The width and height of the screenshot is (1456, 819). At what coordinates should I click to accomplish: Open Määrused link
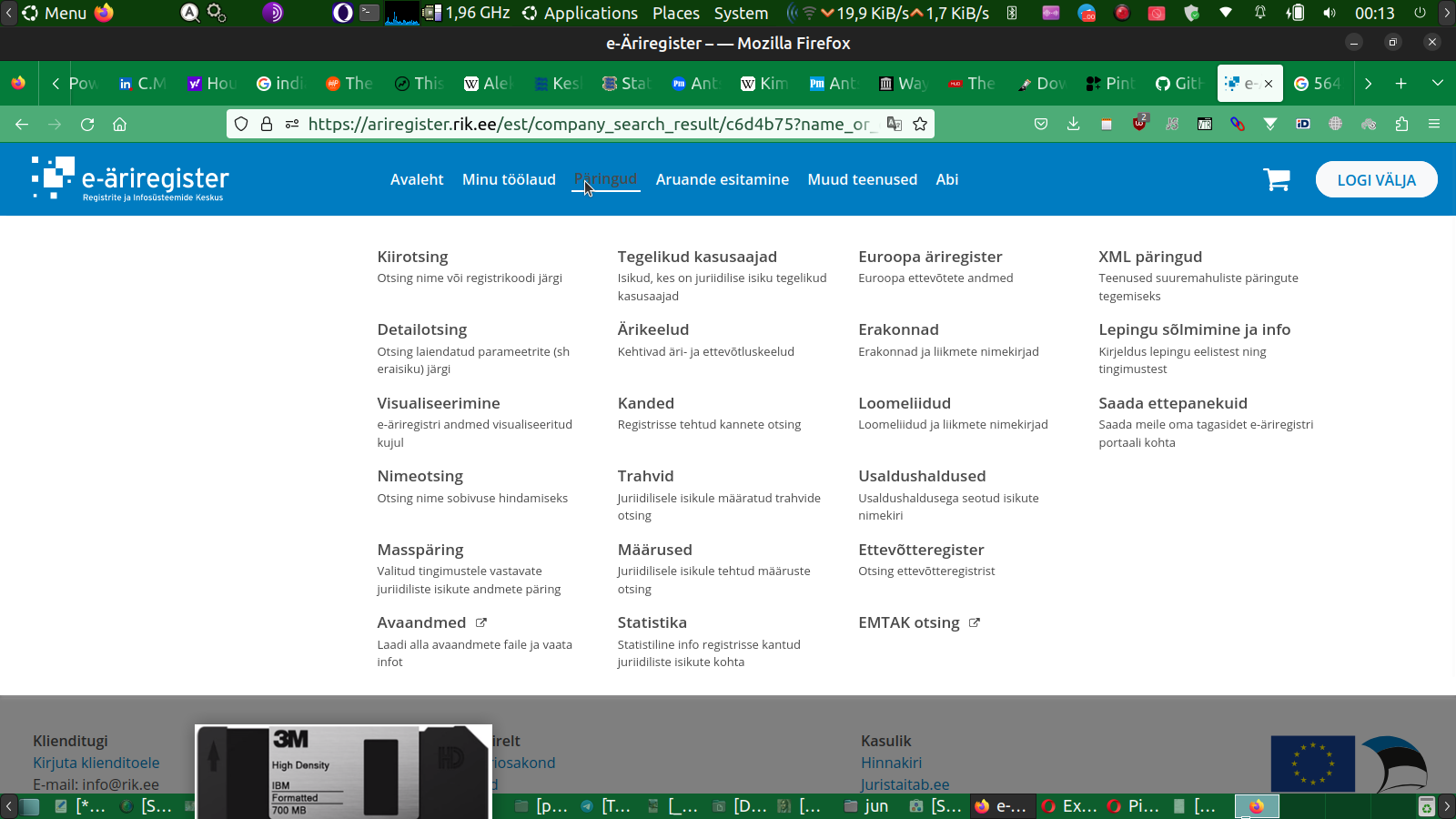click(655, 550)
